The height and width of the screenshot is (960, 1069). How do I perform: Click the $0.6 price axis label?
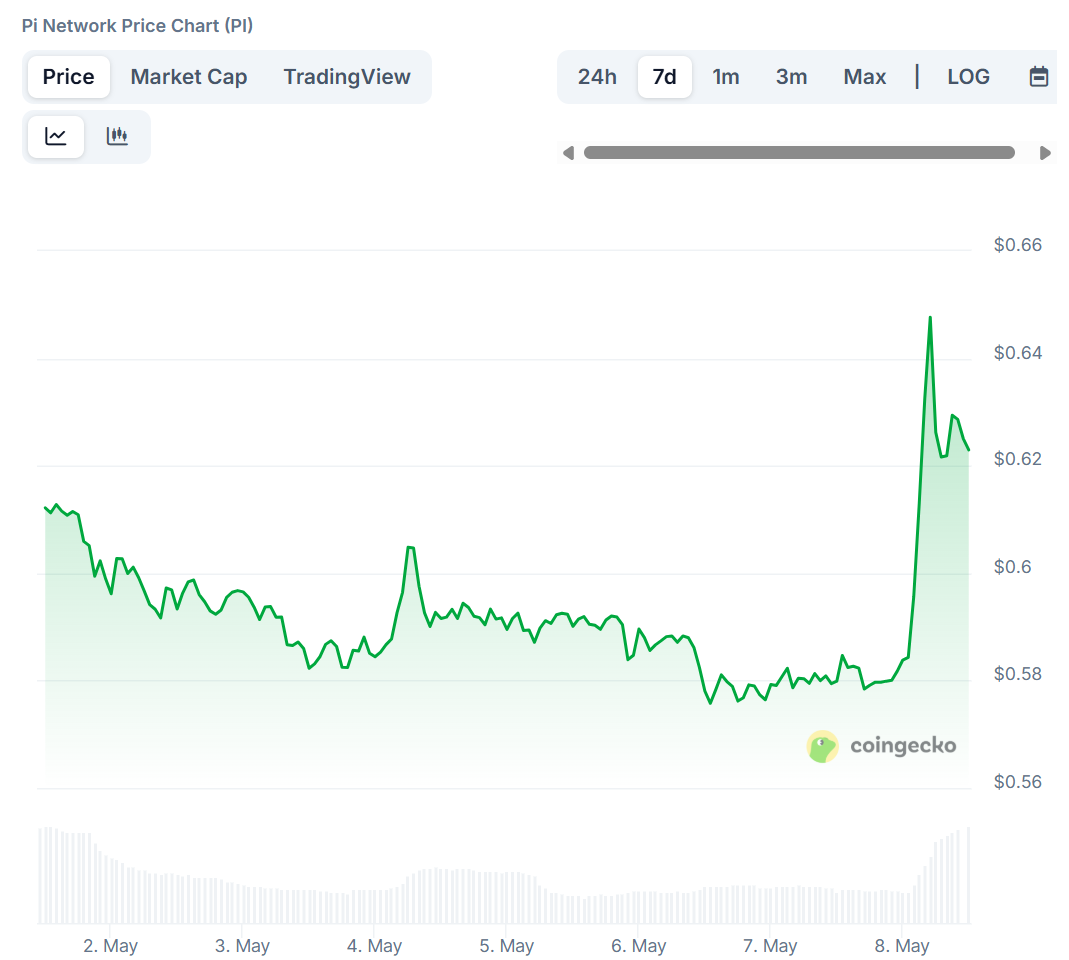(x=1012, y=567)
